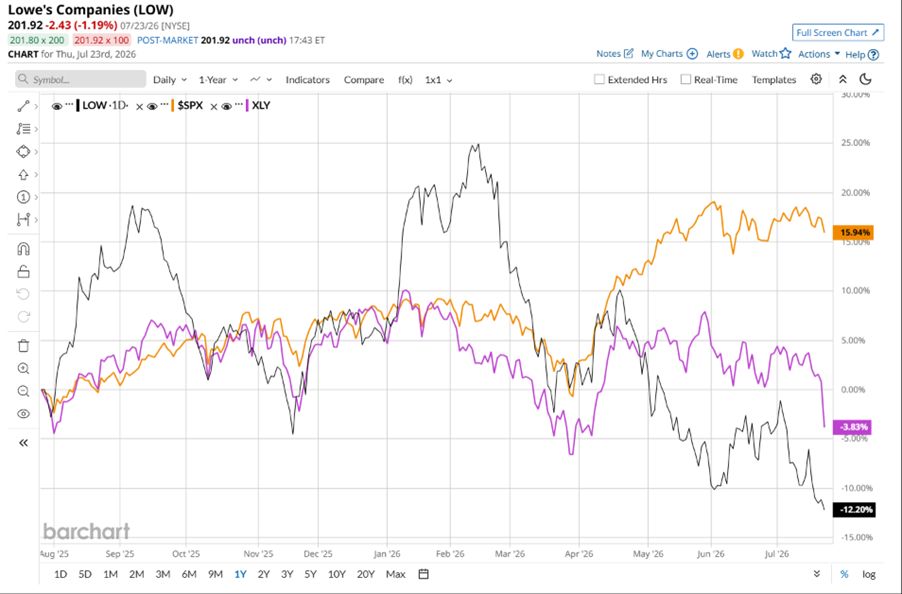Toggle log scale mode

click(x=869, y=574)
